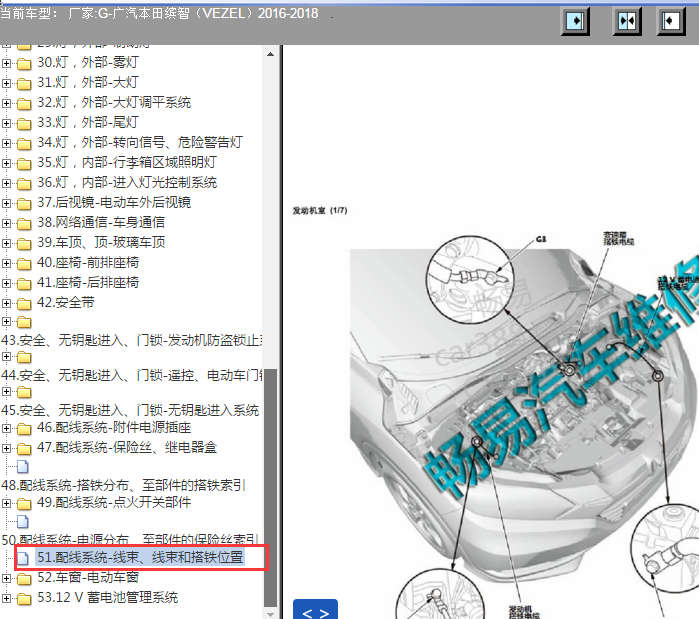The height and width of the screenshot is (619, 699).
Task: Expand the '38.网络通信-车身通信' node
Action: tap(6, 223)
